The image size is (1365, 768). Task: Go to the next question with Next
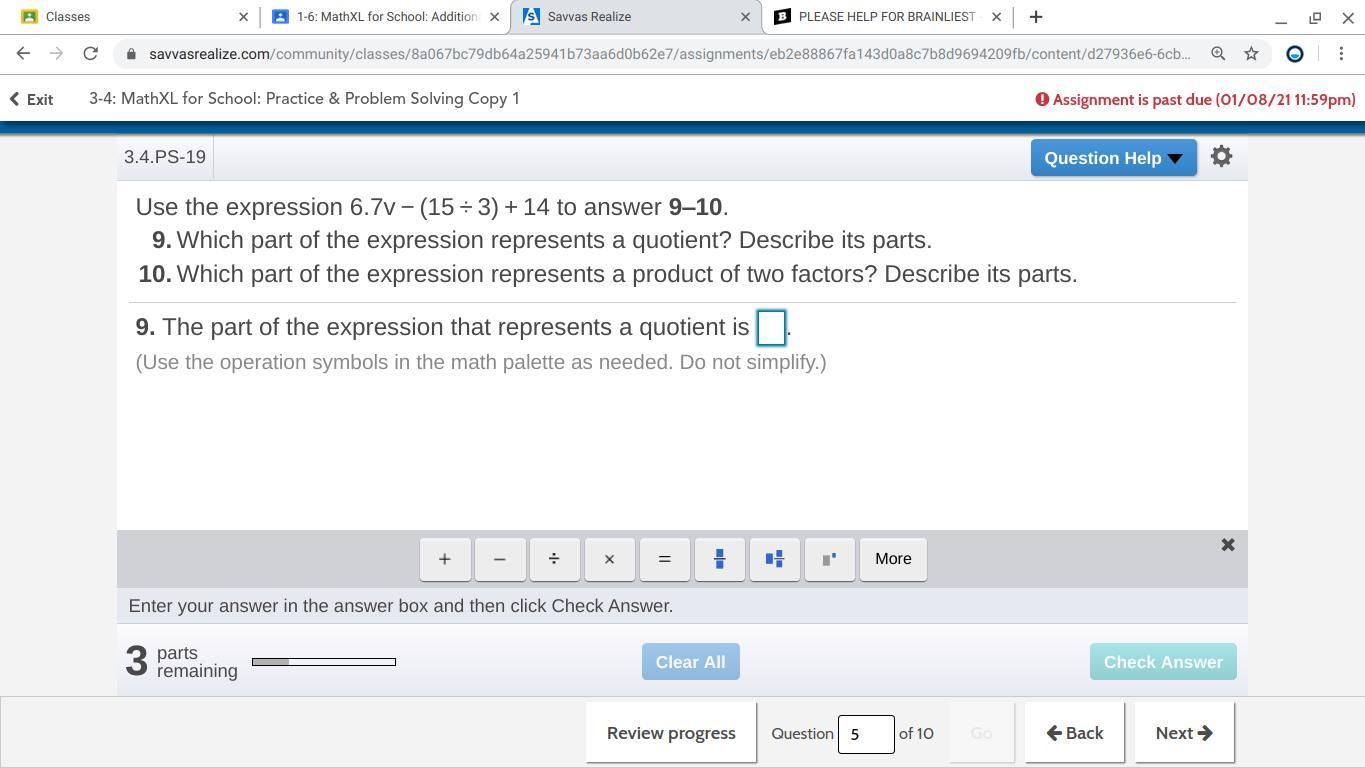[x=1183, y=732]
